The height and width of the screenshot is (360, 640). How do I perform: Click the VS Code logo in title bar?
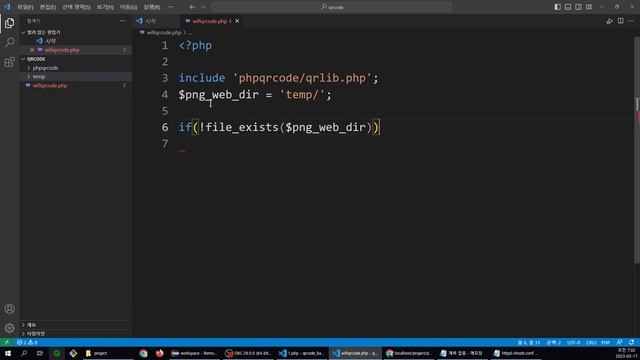coord(7,7)
